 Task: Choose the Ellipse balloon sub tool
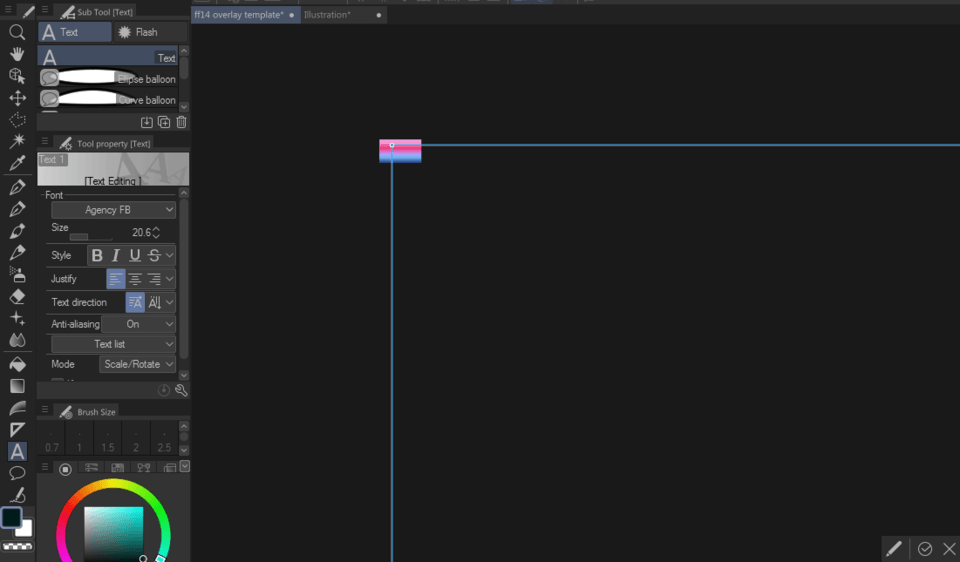[108, 78]
